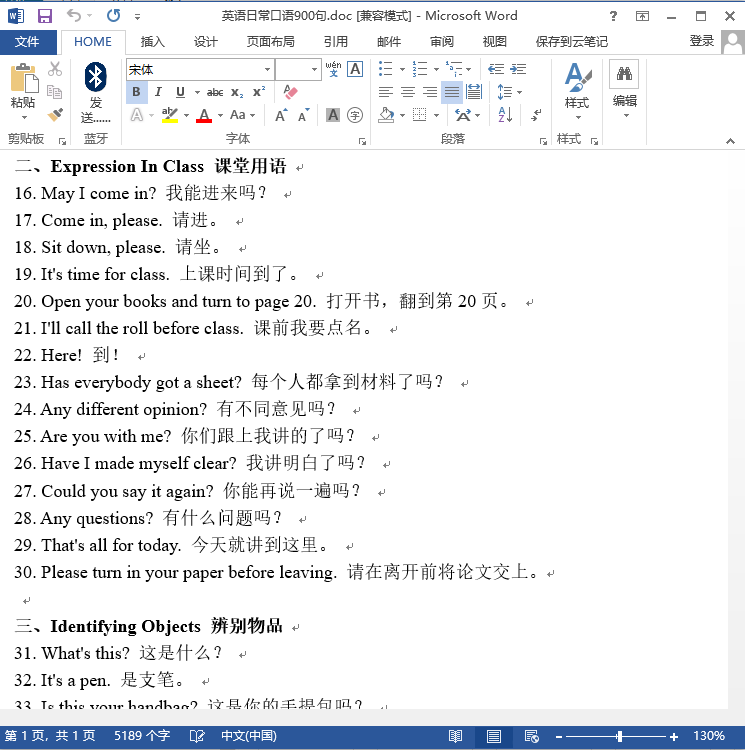Apply the red font color
745x750 pixels.
204,115
